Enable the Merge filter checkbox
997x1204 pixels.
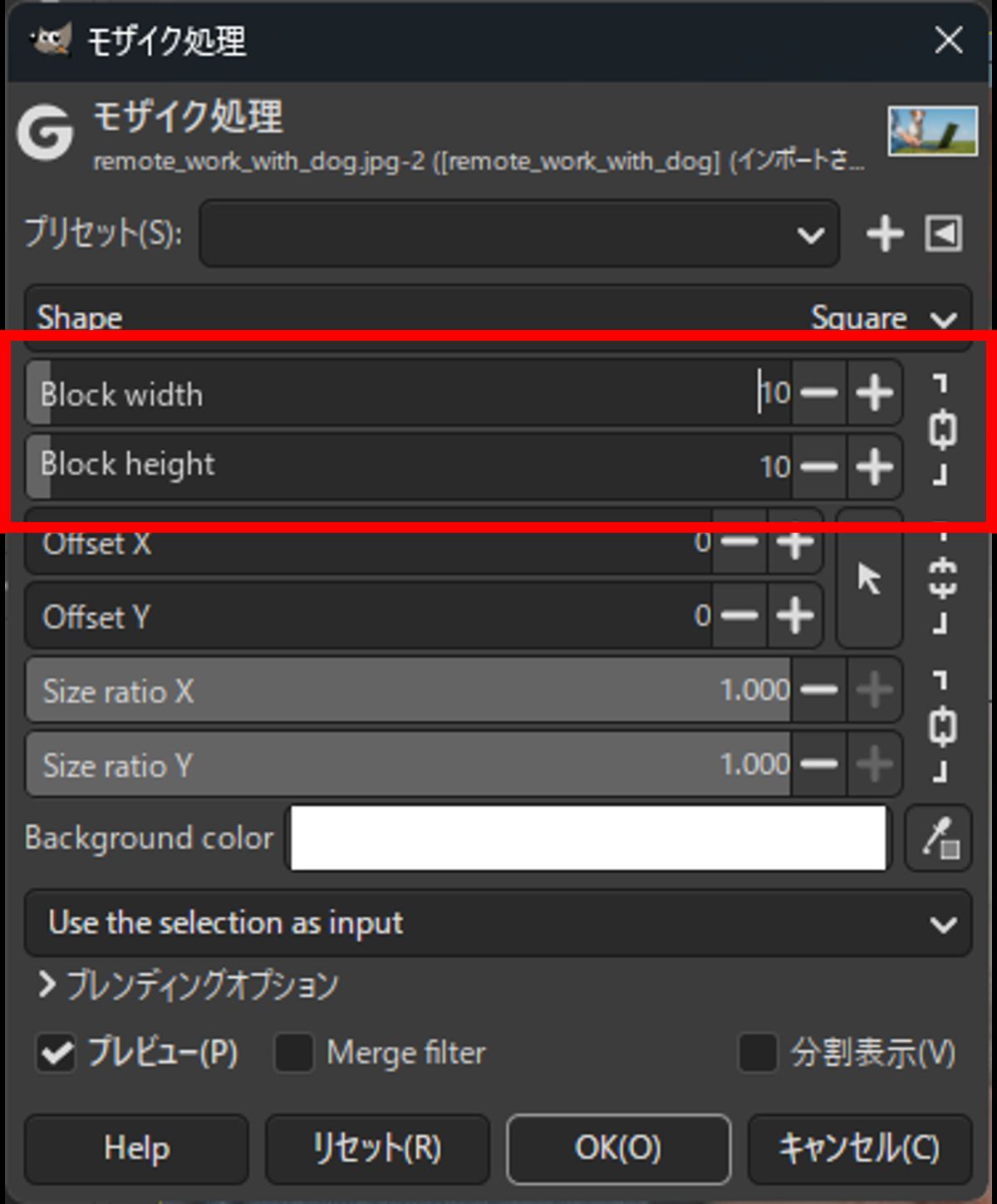click(294, 1054)
